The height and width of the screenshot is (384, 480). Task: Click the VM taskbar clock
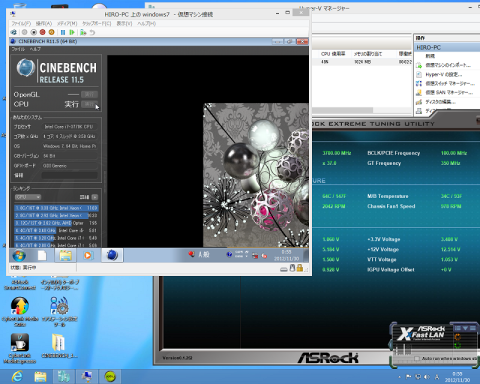[286, 255]
